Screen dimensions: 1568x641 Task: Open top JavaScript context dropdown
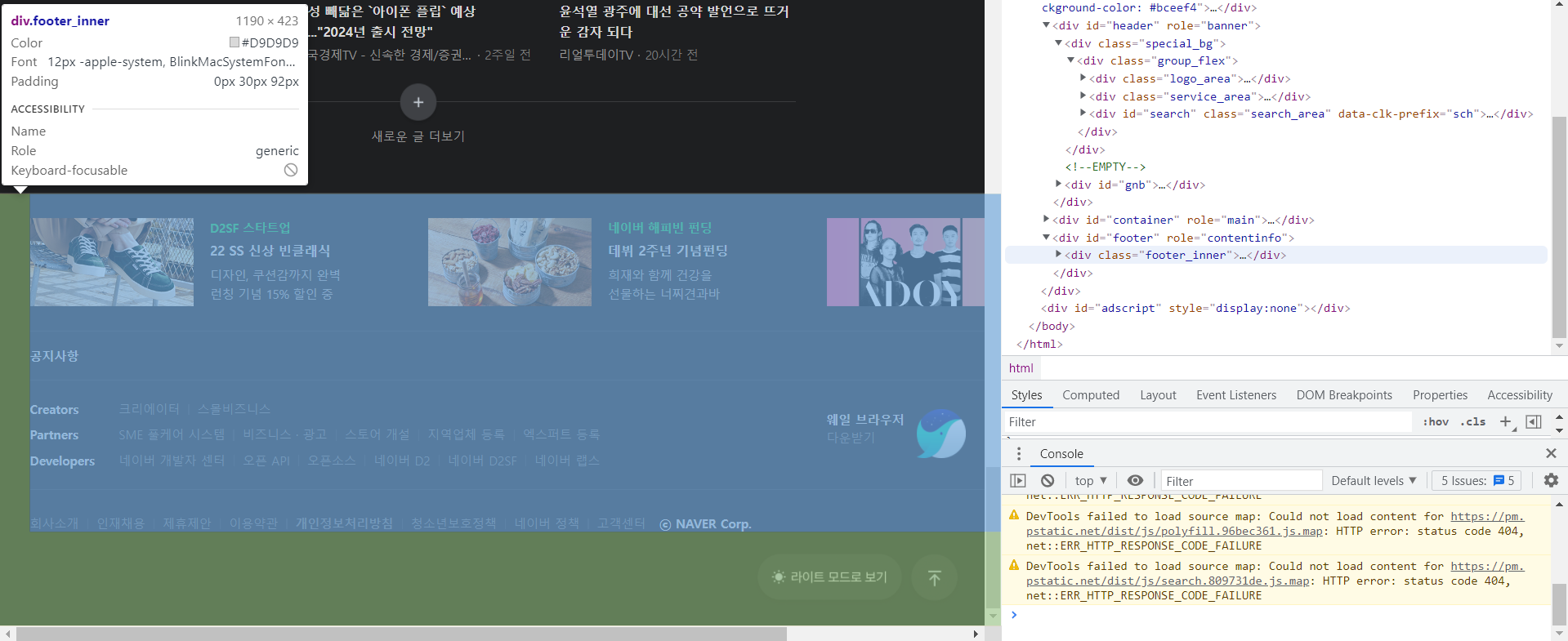[1091, 481]
